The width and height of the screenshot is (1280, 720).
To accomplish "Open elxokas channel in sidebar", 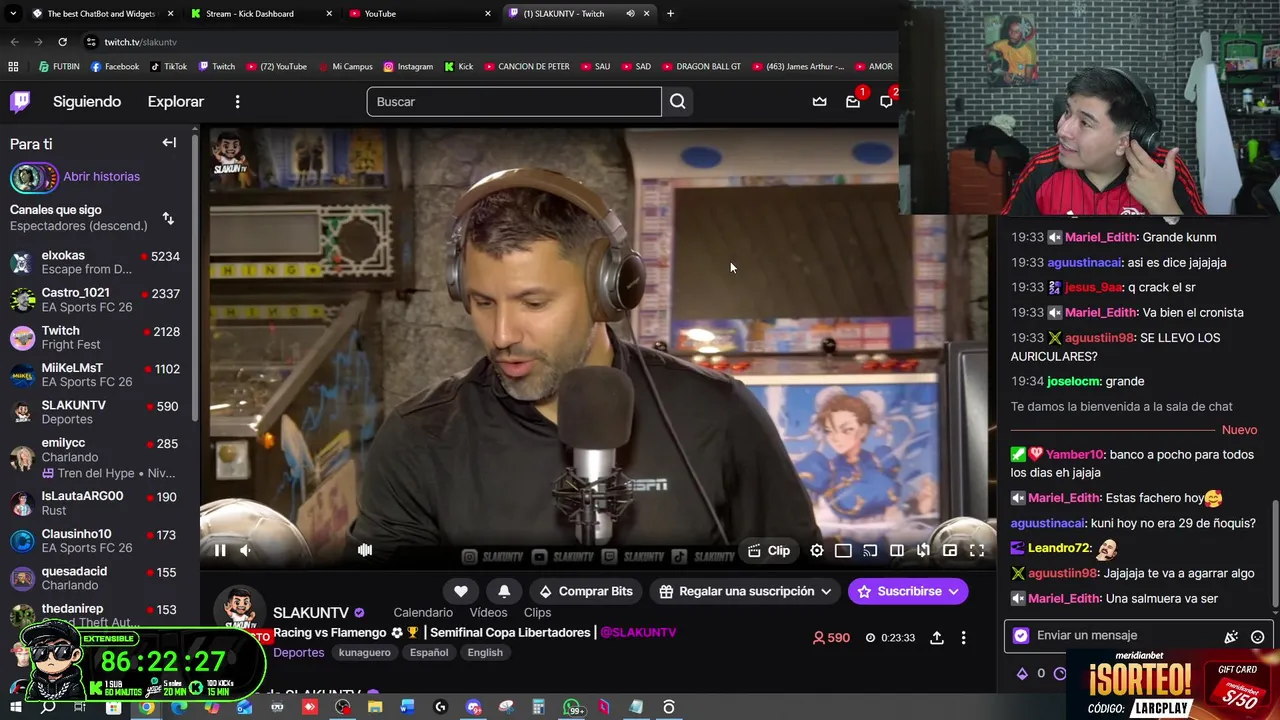I will point(98,262).
